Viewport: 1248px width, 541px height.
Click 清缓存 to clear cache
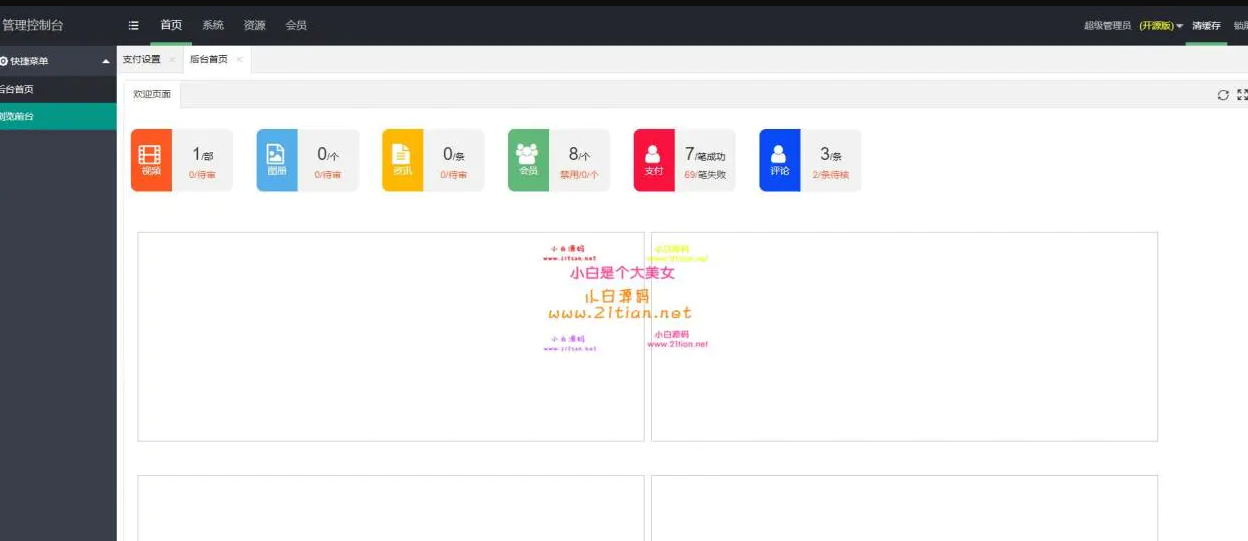1206,26
